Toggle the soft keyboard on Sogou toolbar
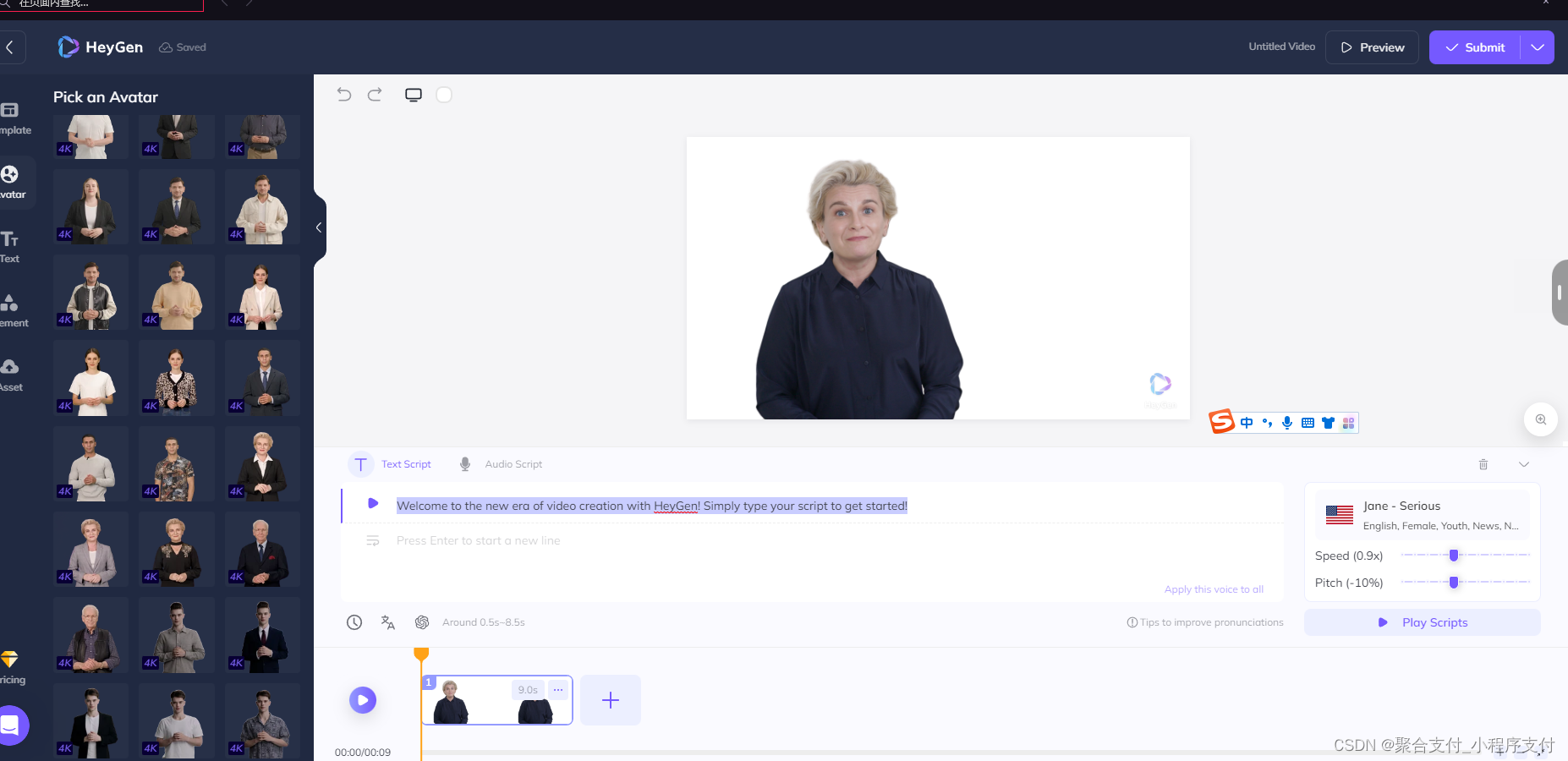 pos(1308,422)
